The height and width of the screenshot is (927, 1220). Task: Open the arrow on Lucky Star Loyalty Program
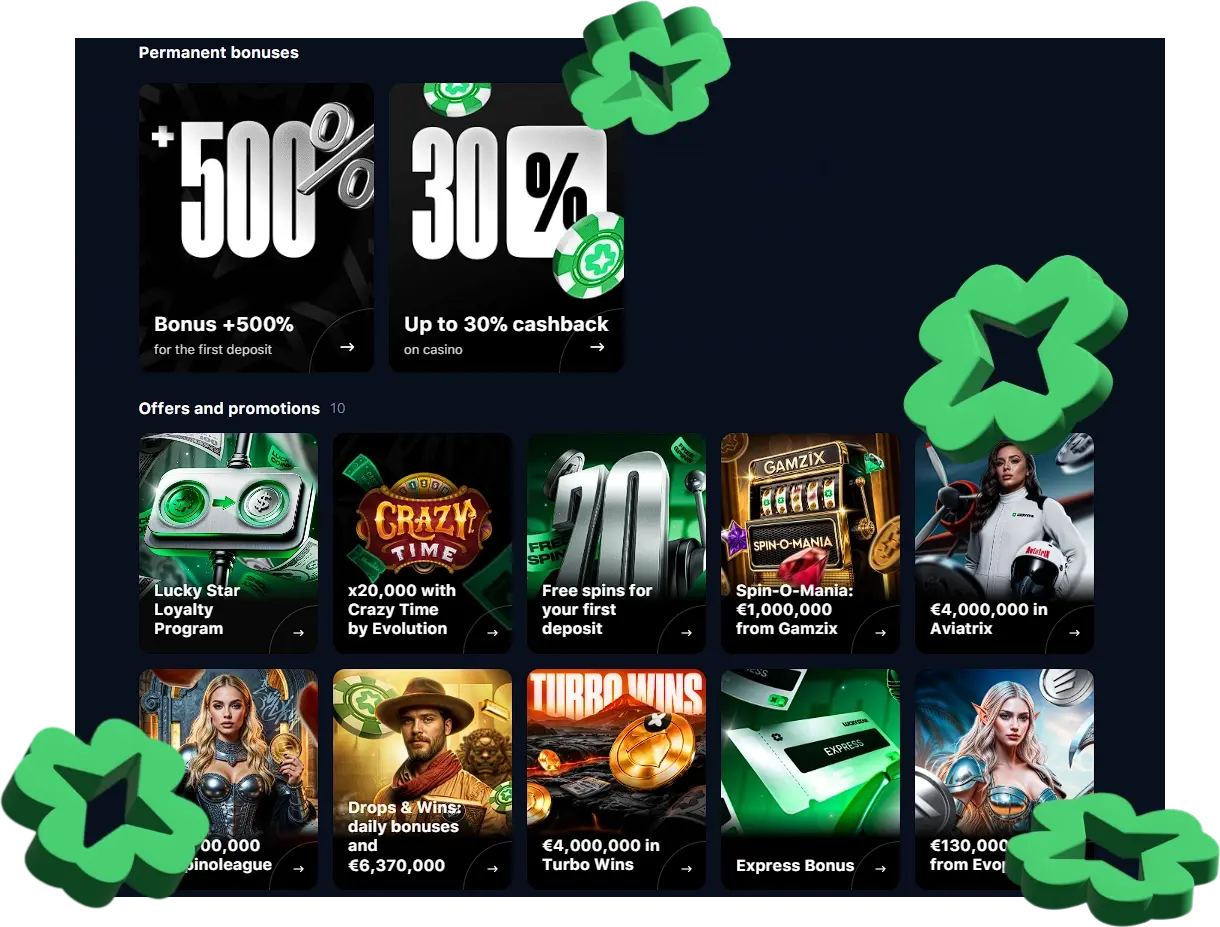(299, 633)
